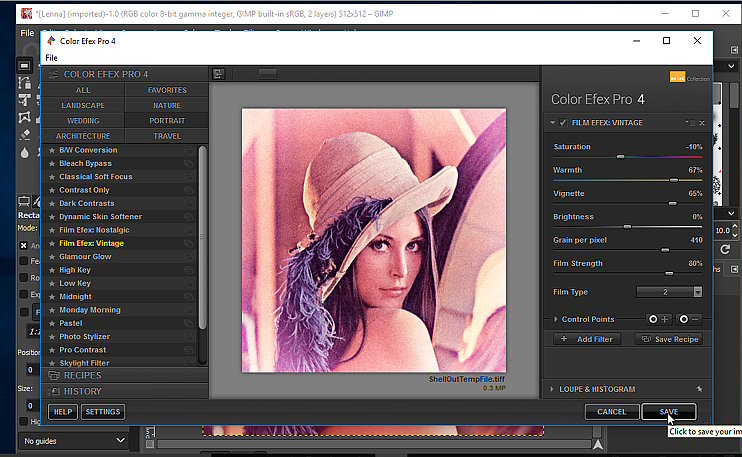The image size is (742, 457).
Task: Show the Portrait filter category
Action: (x=167, y=121)
